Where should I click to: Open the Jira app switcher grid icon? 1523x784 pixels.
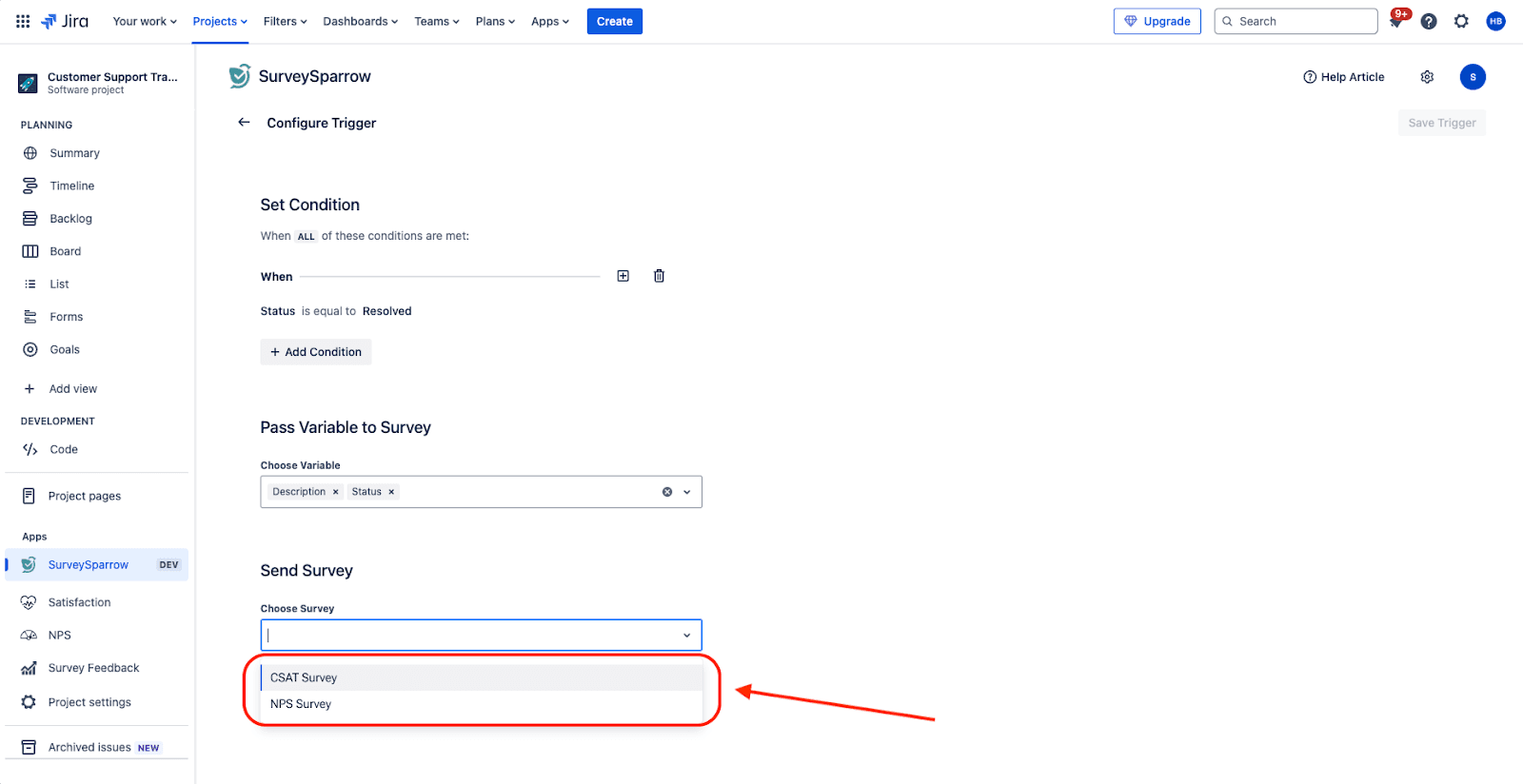pos(23,21)
